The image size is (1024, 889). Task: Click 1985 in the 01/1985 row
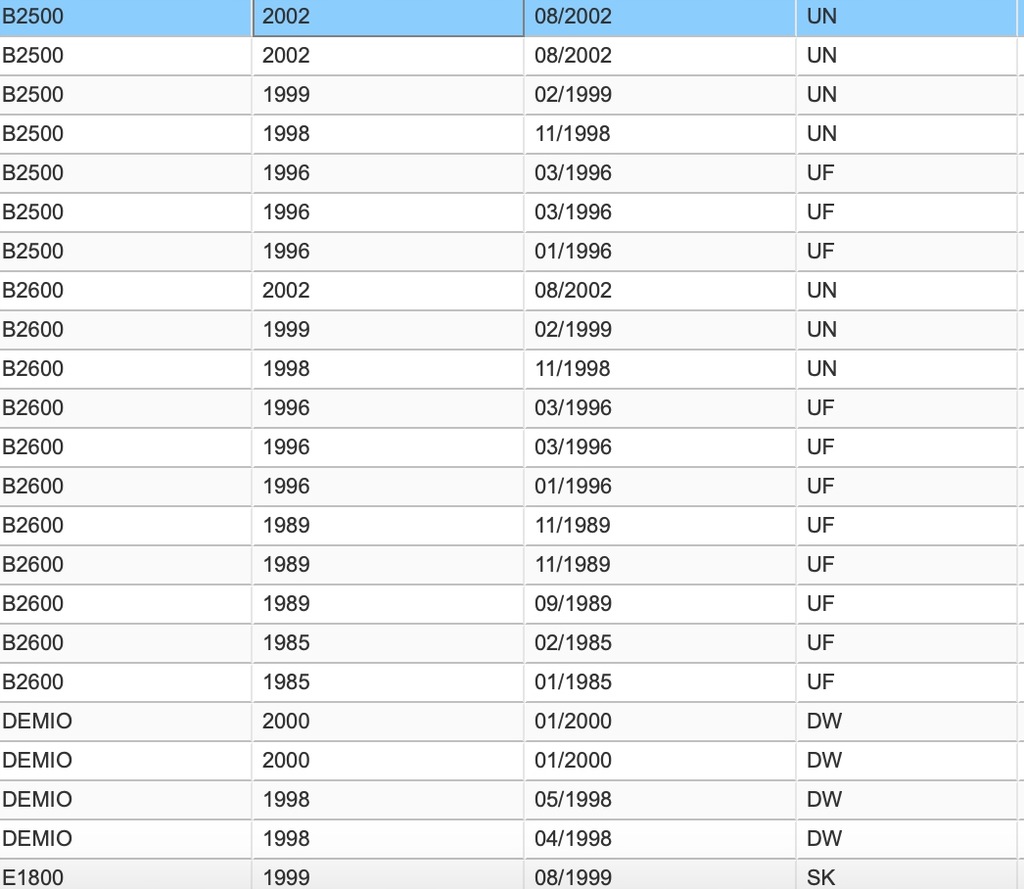(x=388, y=683)
